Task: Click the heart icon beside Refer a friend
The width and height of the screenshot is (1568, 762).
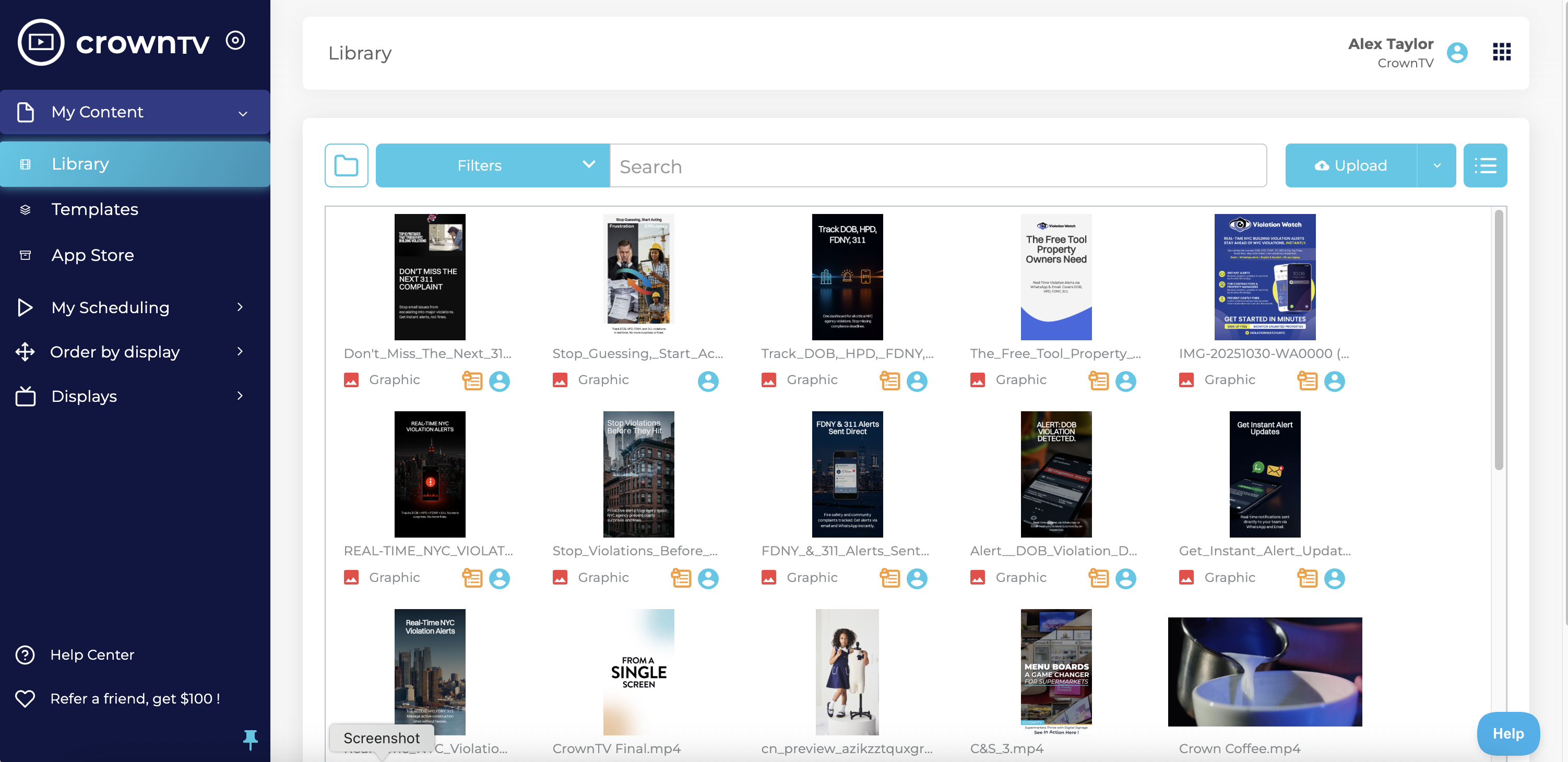Action: 25,698
